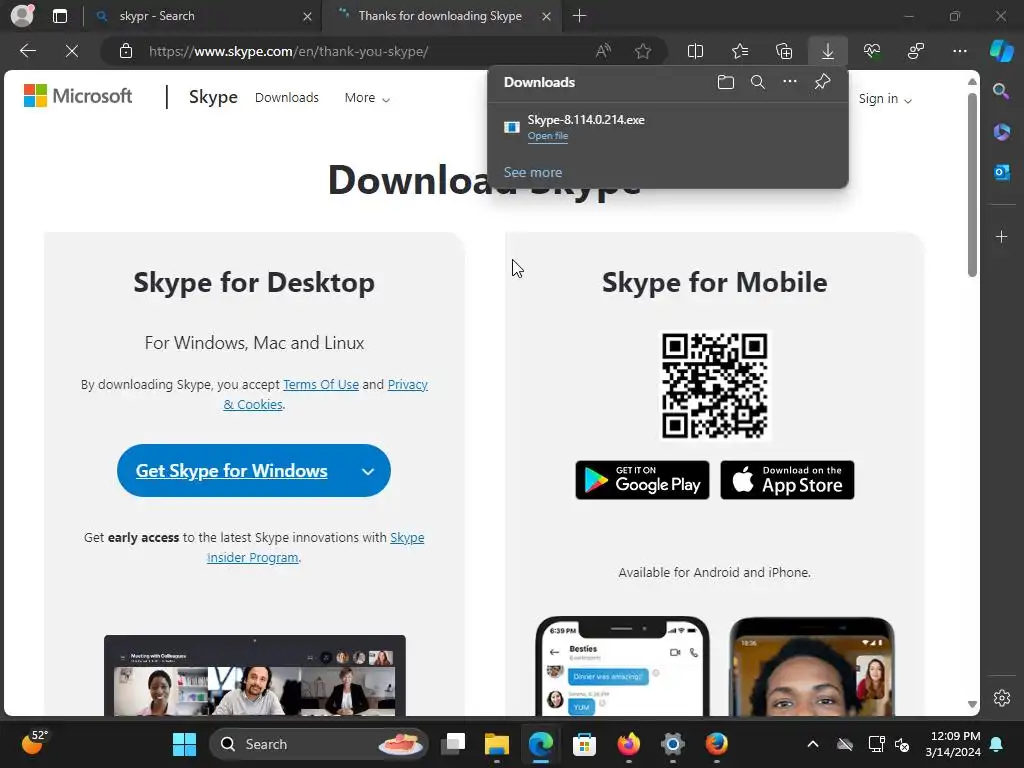This screenshot has height=768, width=1024.
Task: Open sidebar settings gear
Action: tap(1002, 698)
